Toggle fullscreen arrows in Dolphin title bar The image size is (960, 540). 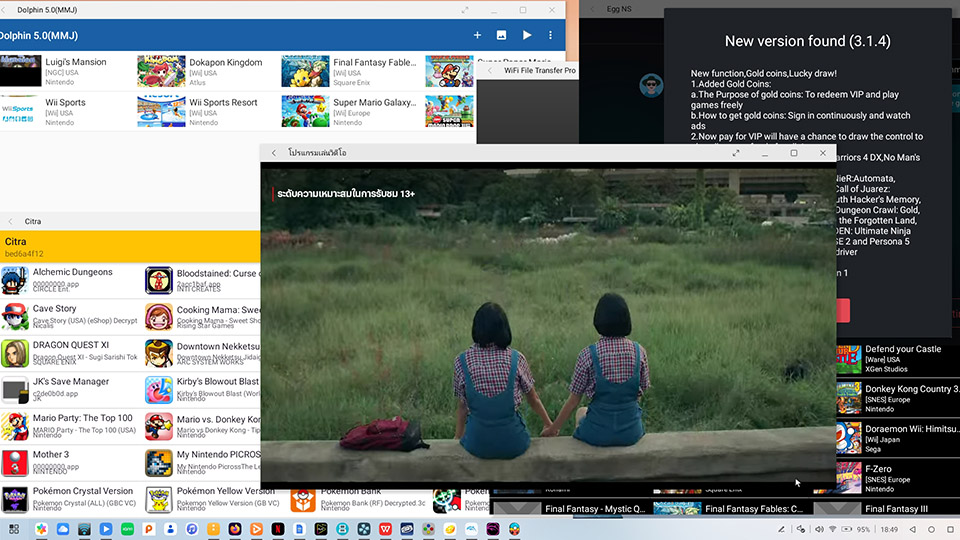[465, 10]
